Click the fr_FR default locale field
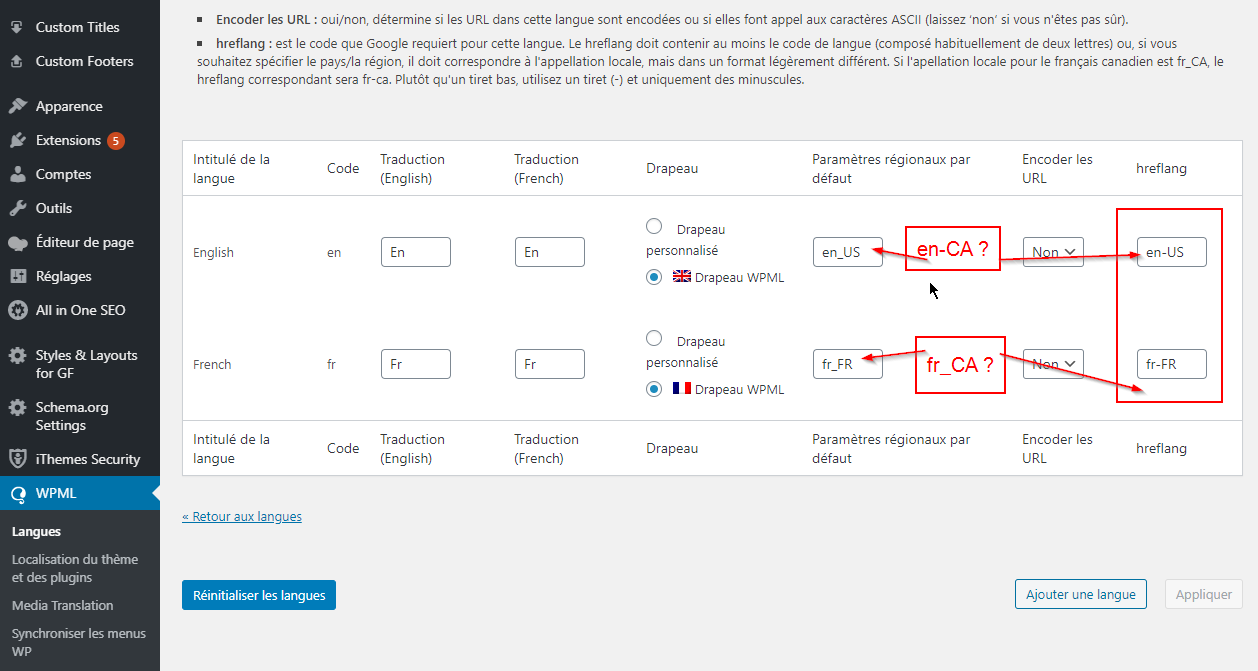The width and height of the screenshot is (1258, 671). (848, 364)
